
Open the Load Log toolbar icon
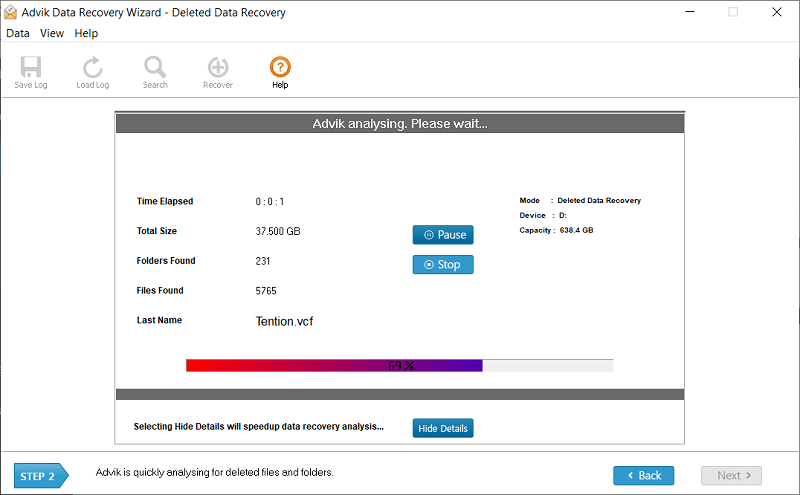(x=92, y=68)
